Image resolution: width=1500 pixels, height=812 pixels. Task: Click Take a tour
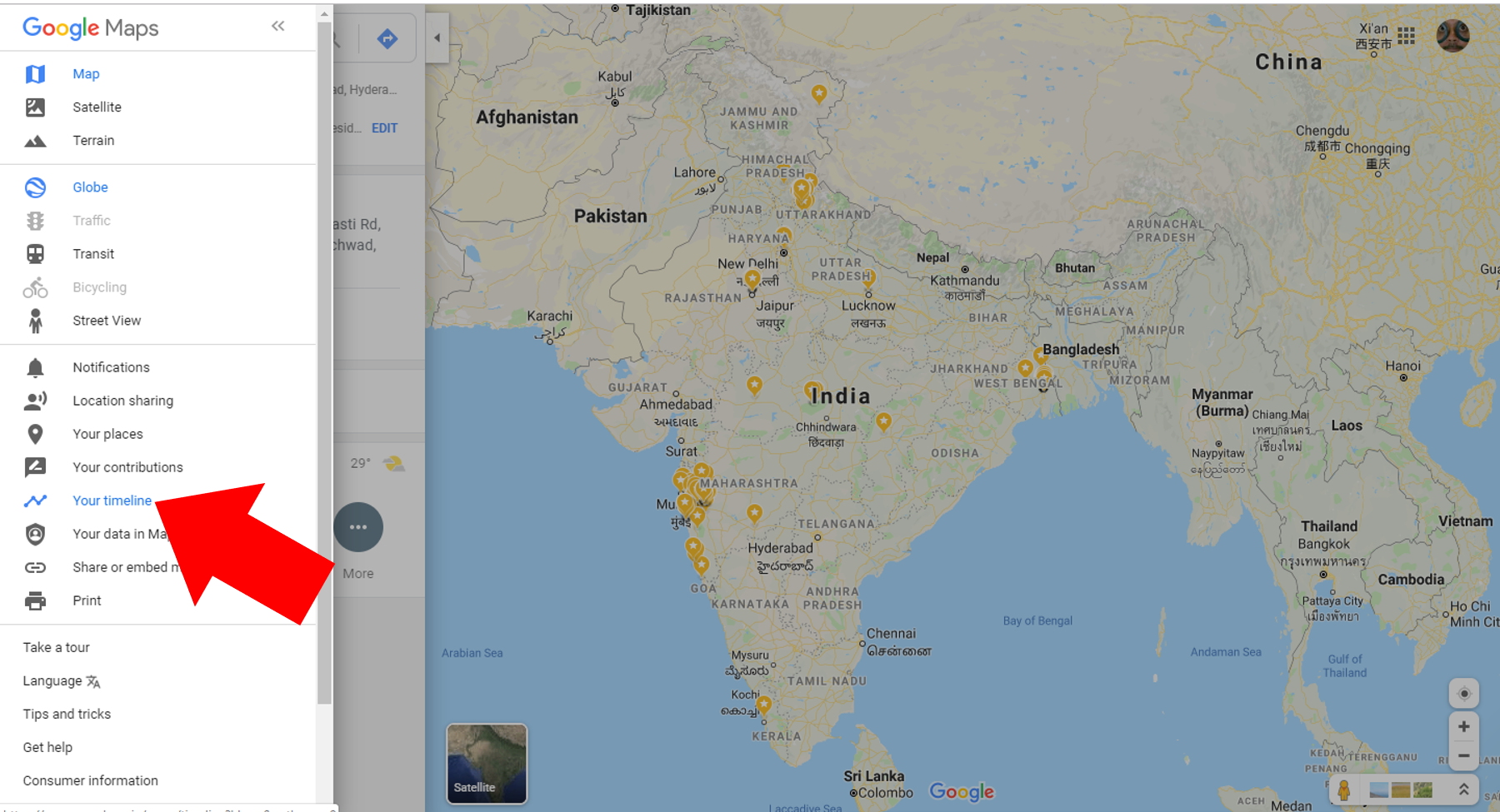pyautogui.click(x=56, y=647)
